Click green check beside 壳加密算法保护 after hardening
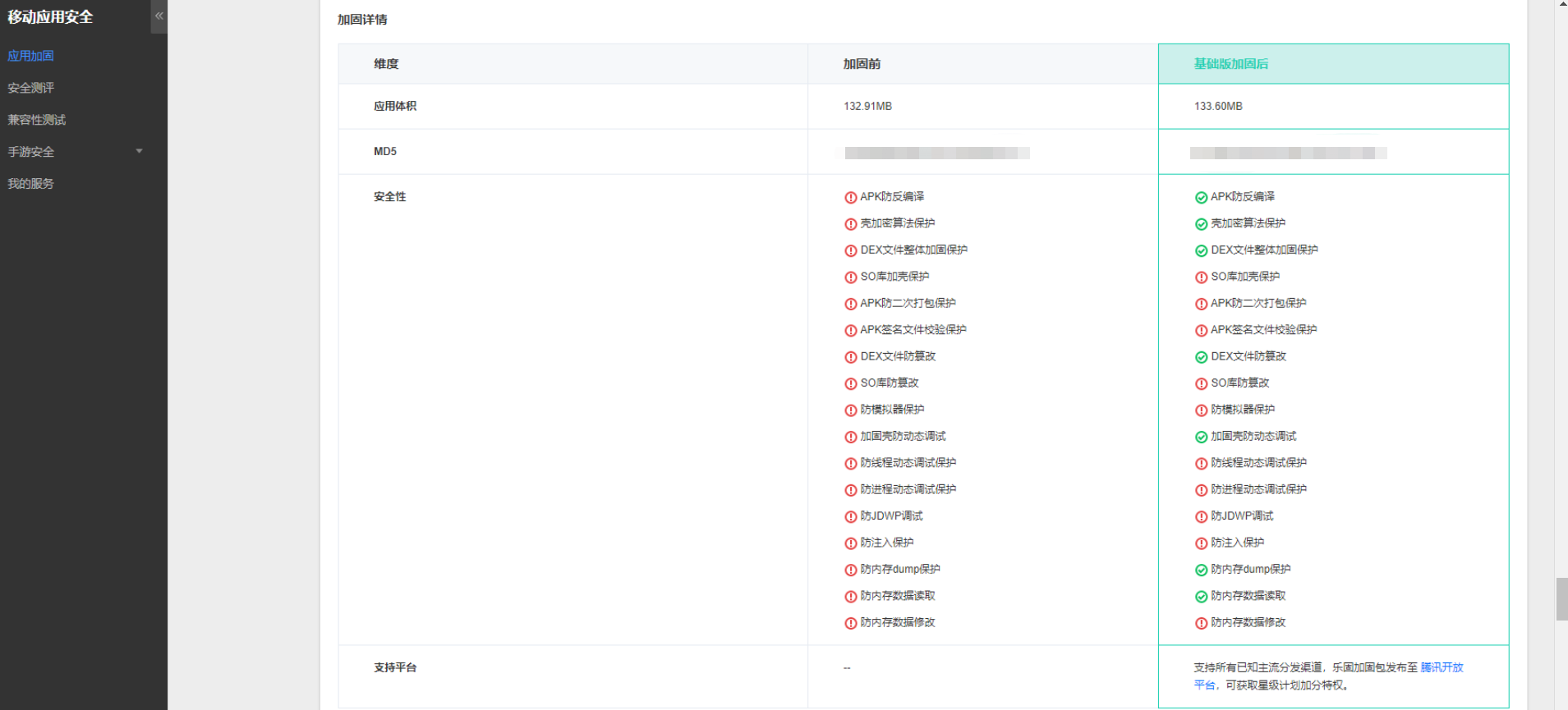The width and height of the screenshot is (1568, 710). click(x=1201, y=224)
